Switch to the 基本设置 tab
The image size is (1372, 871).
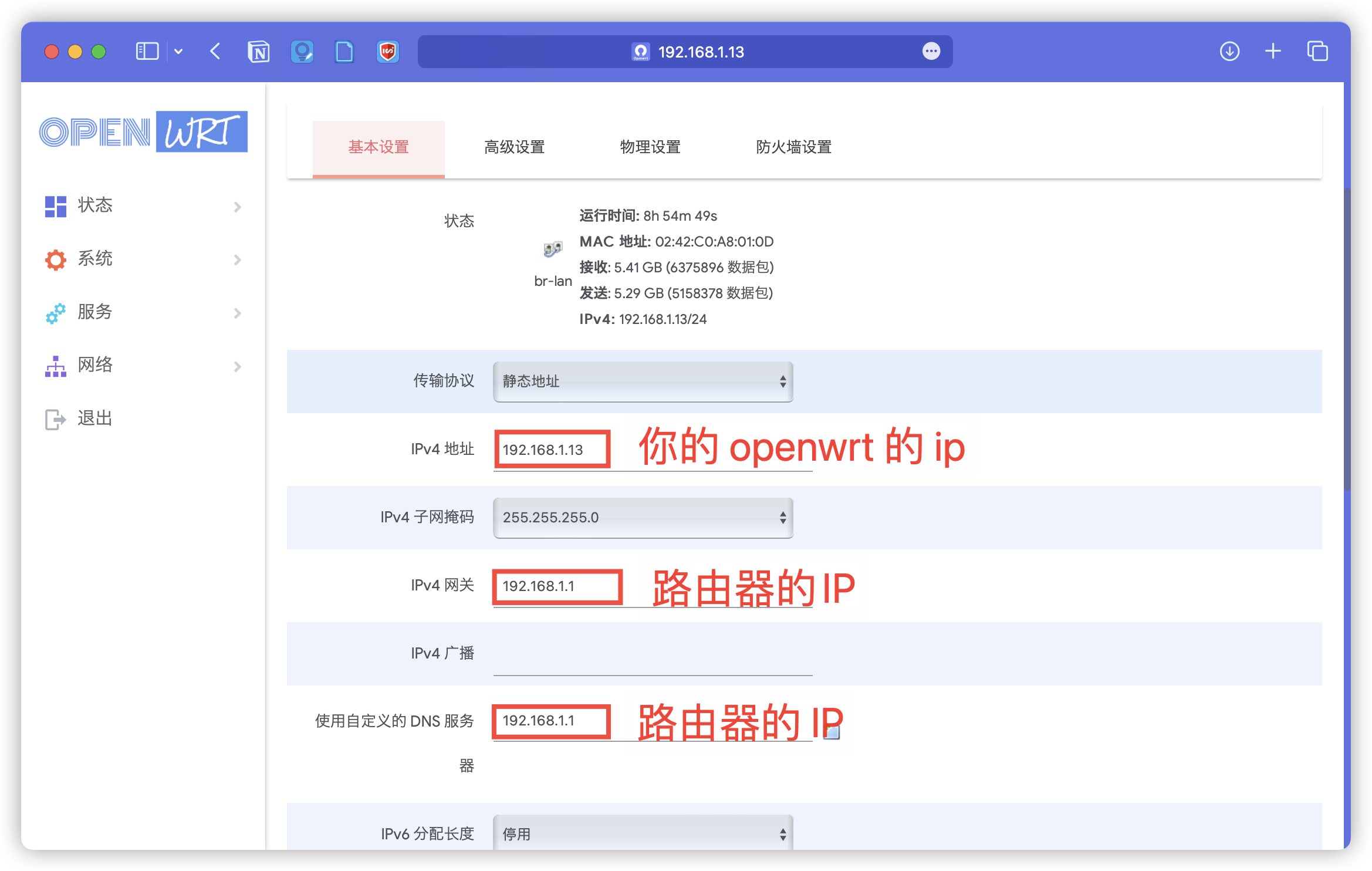(379, 148)
